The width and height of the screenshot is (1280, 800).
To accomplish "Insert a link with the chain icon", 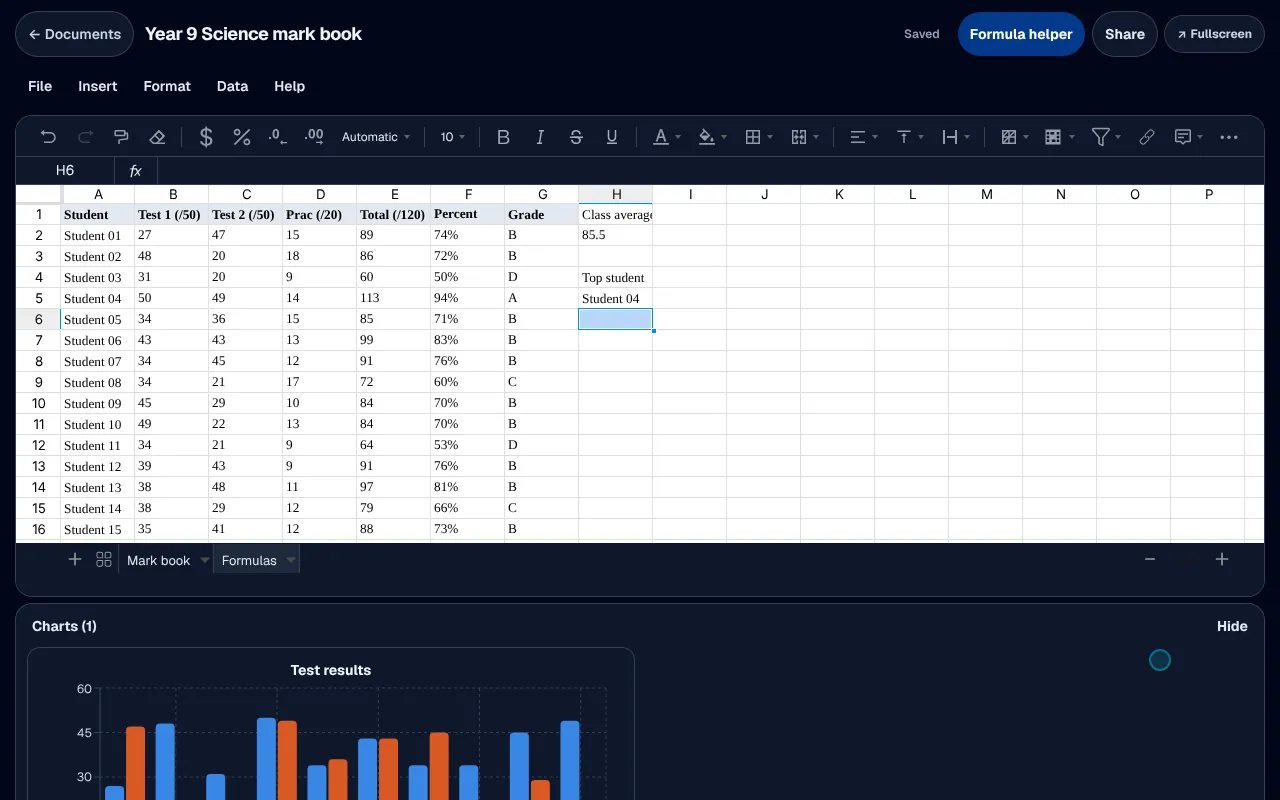I will [1147, 137].
